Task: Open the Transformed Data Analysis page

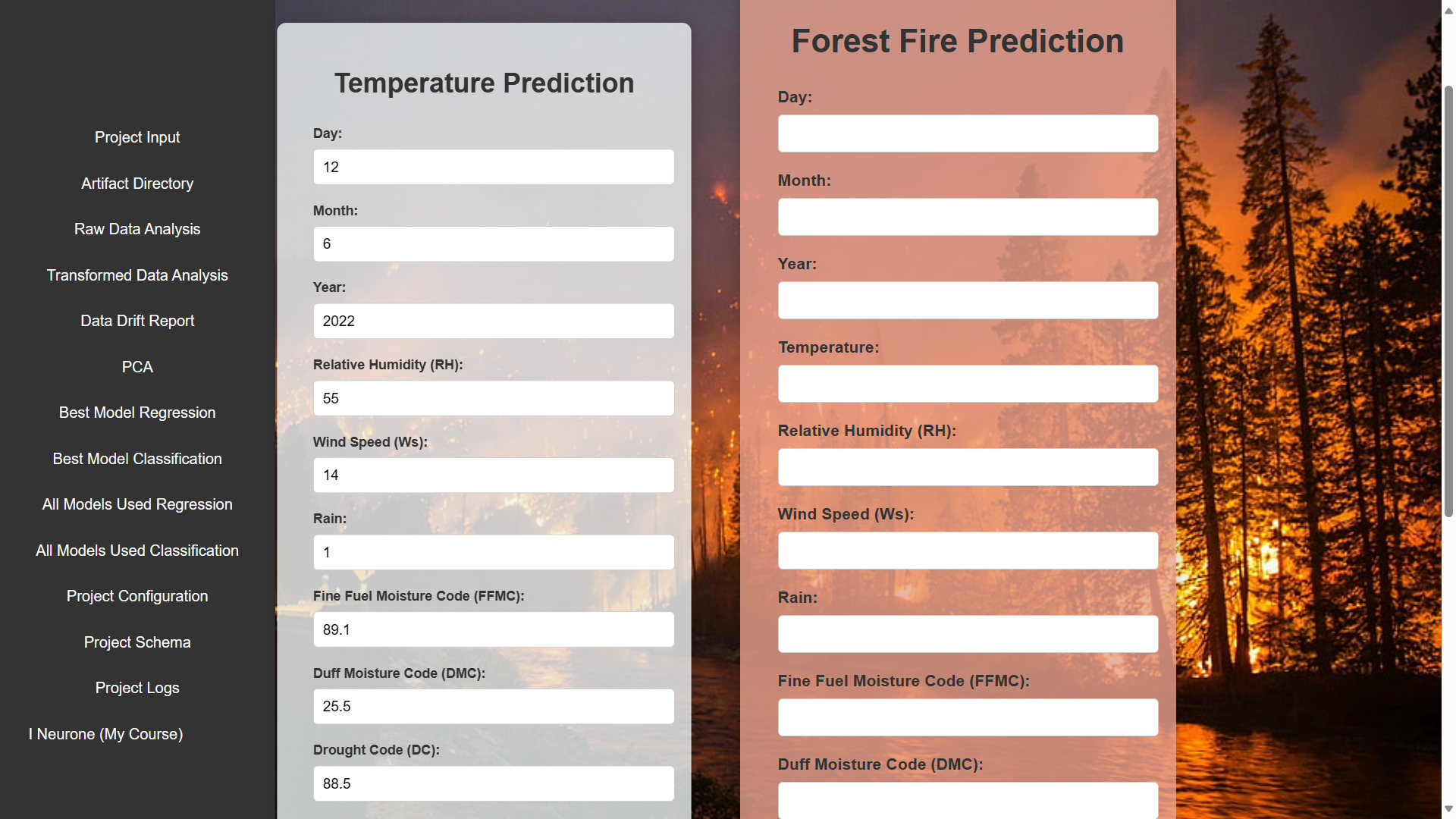Action: coord(136,275)
